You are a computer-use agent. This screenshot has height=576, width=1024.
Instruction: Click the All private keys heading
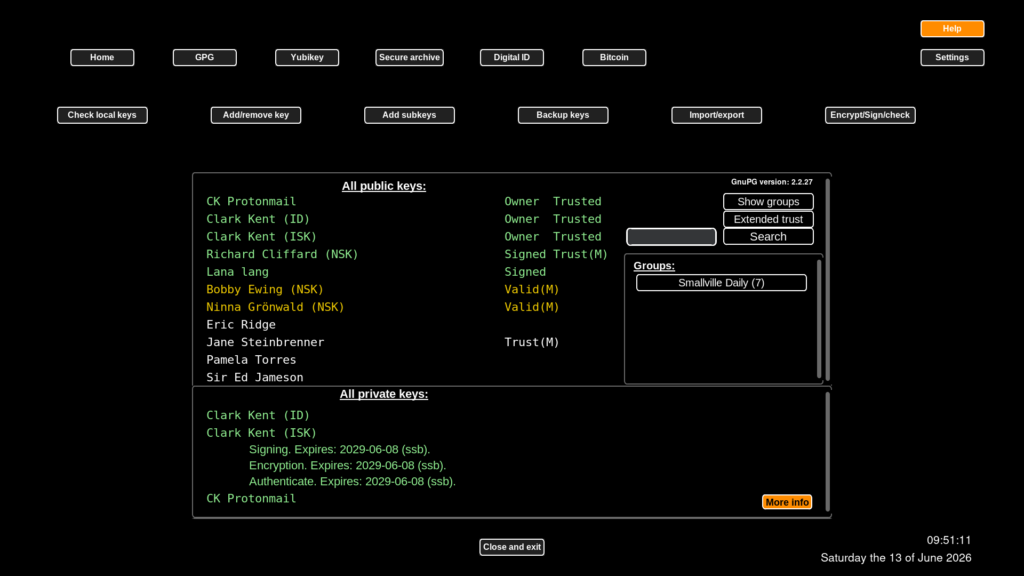[384, 394]
